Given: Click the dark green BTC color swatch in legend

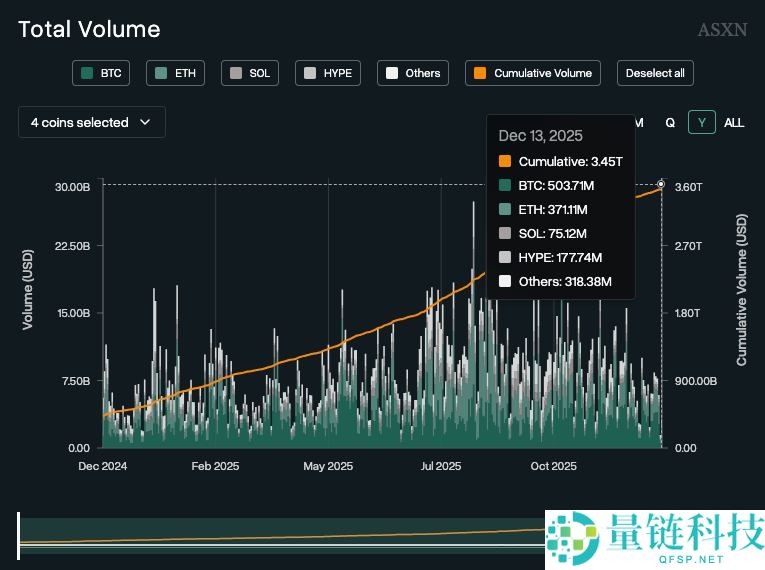Looking at the screenshot, I should (x=87, y=73).
